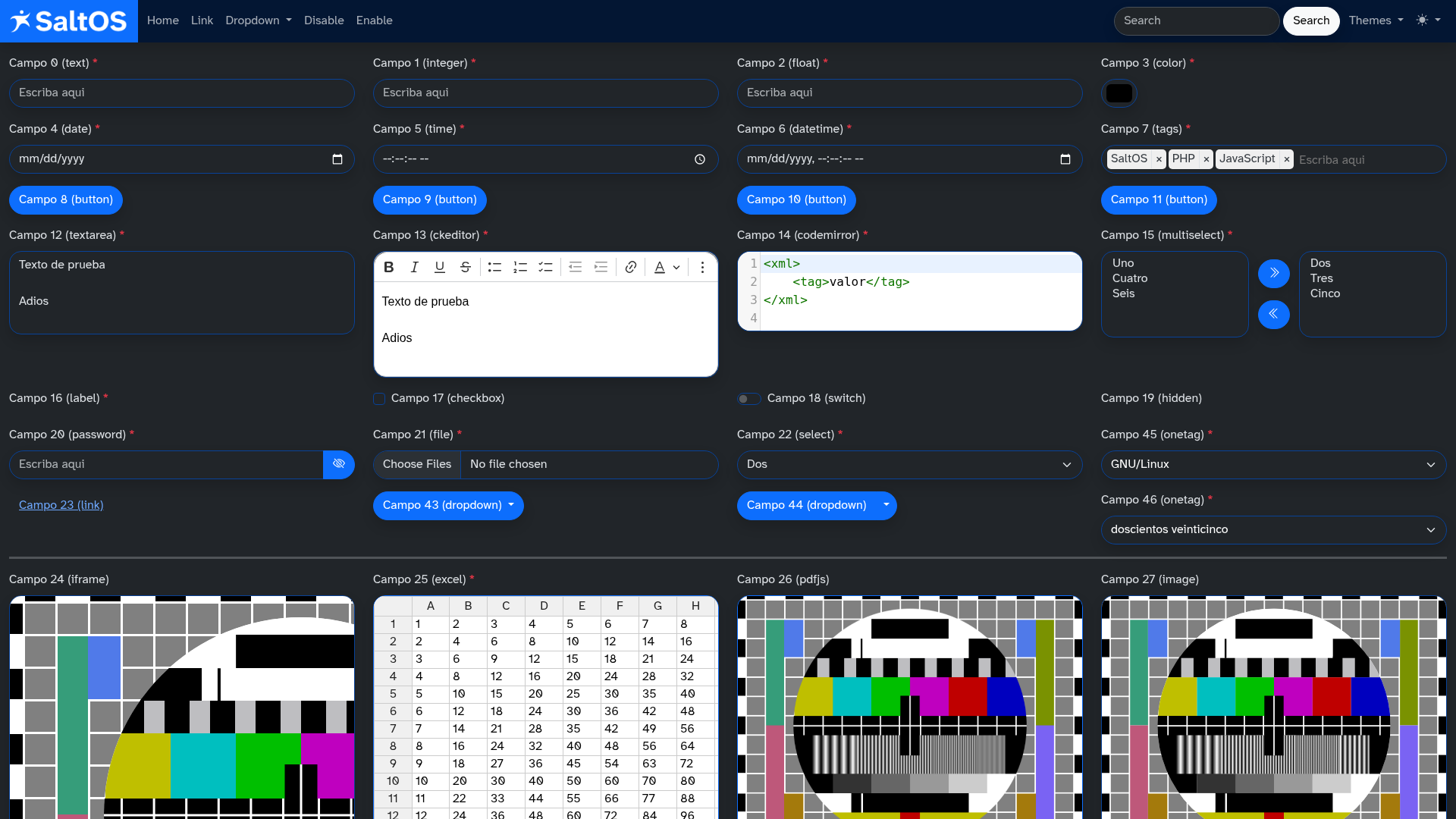The height and width of the screenshot is (819, 1456).
Task: Move selected items left in multiselect
Action: (x=1273, y=314)
